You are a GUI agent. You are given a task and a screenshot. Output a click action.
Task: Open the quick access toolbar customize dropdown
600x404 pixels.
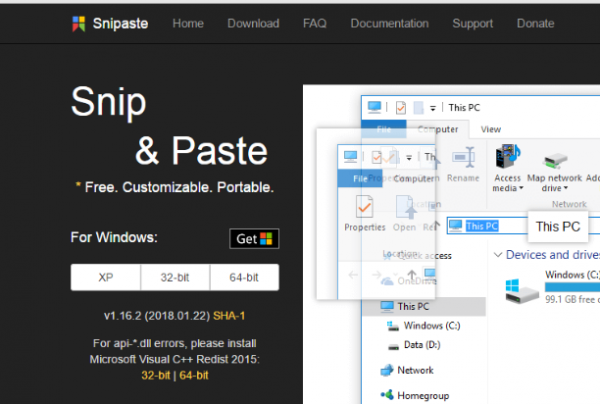pyautogui.click(x=433, y=108)
